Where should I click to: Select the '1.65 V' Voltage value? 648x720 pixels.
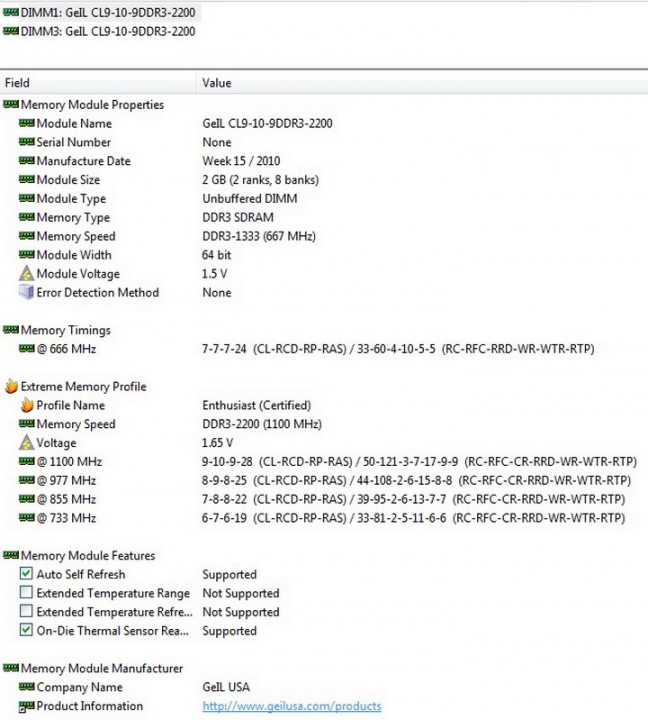coord(217,443)
